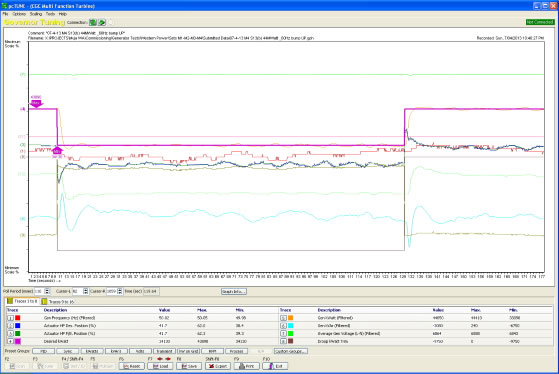Open the File menu
The width and height of the screenshot is (559, 374).
[x=5, y=14]
